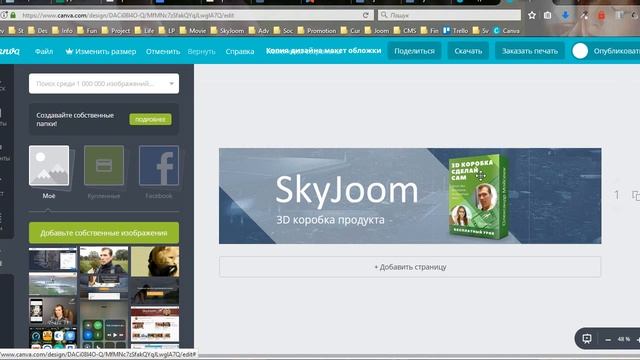Expand the image search dropdown arrow
Screen dimensions: 640x360
pos(172,84)
